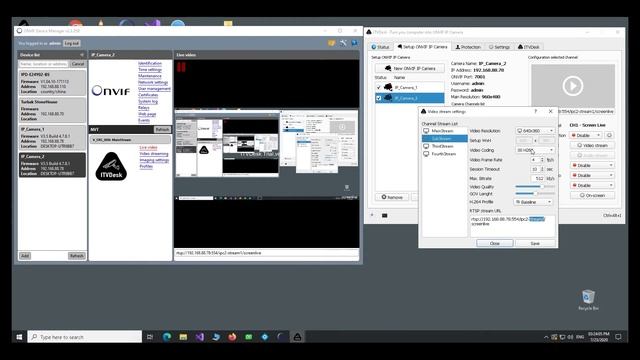Click New ONVIF IP Camera button

point(410,68)
